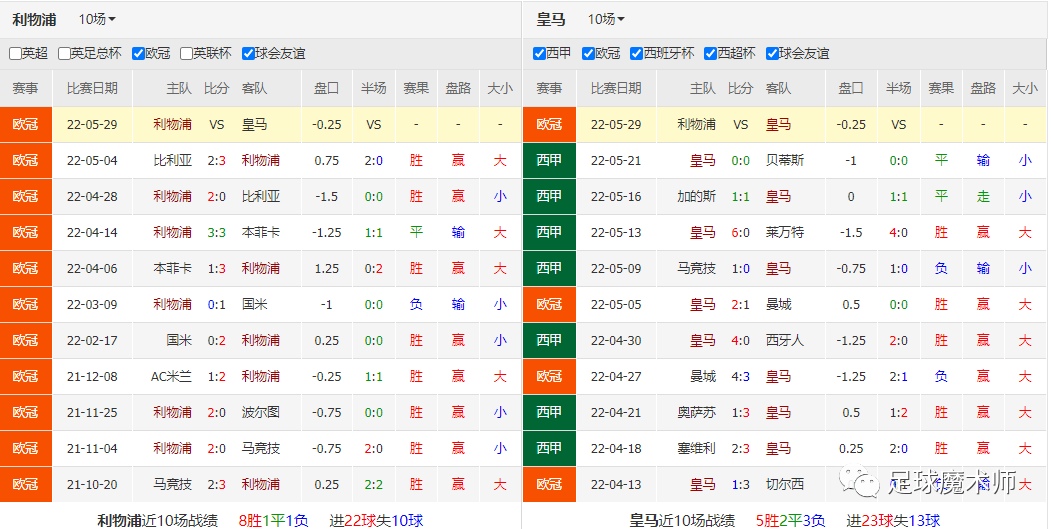Uncheck the 西超杯 checkbox
This screenshot has height=529, width=1051.
[710, 54]
